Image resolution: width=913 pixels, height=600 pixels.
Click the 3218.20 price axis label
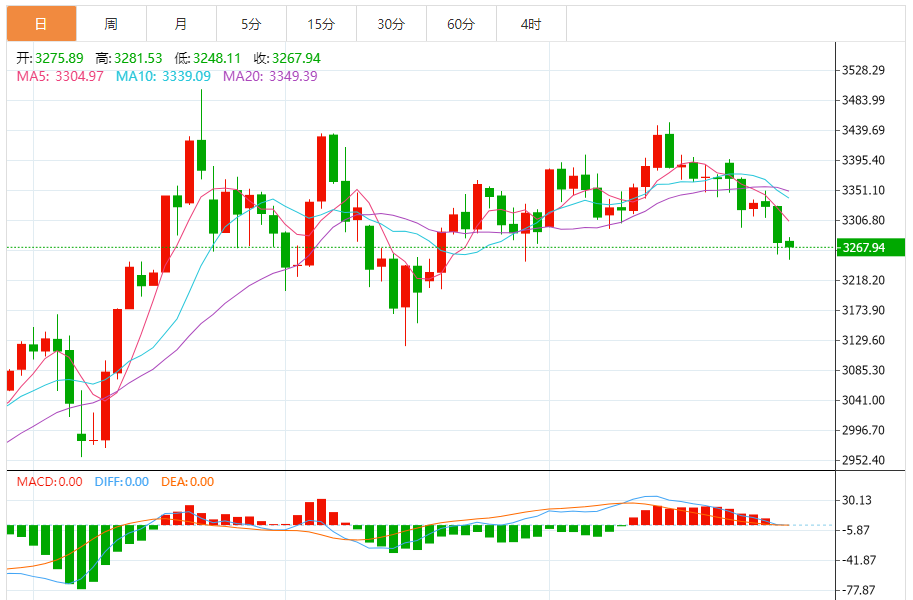click(x=864, y=280)
